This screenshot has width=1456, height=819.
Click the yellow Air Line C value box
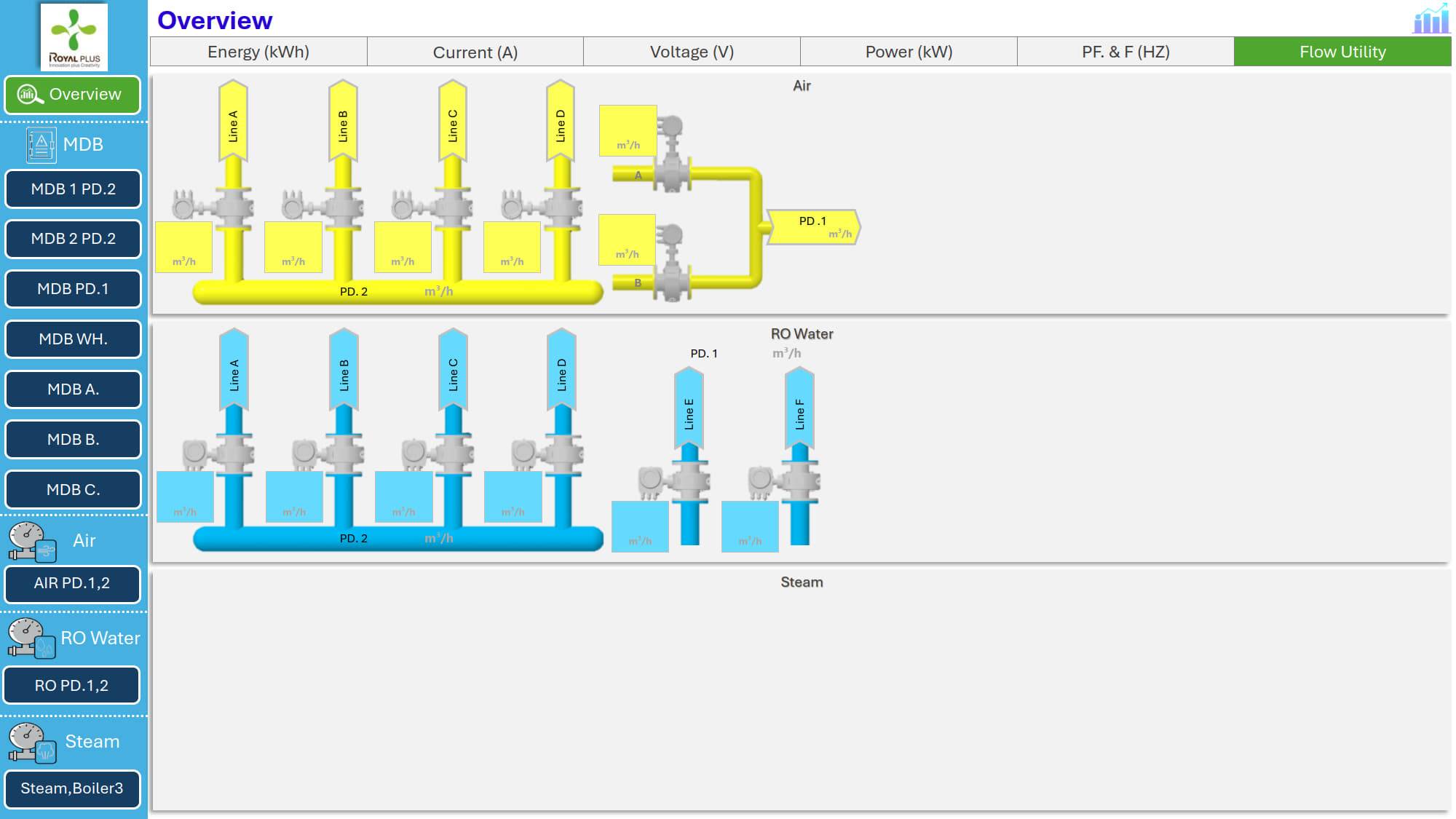403,248
